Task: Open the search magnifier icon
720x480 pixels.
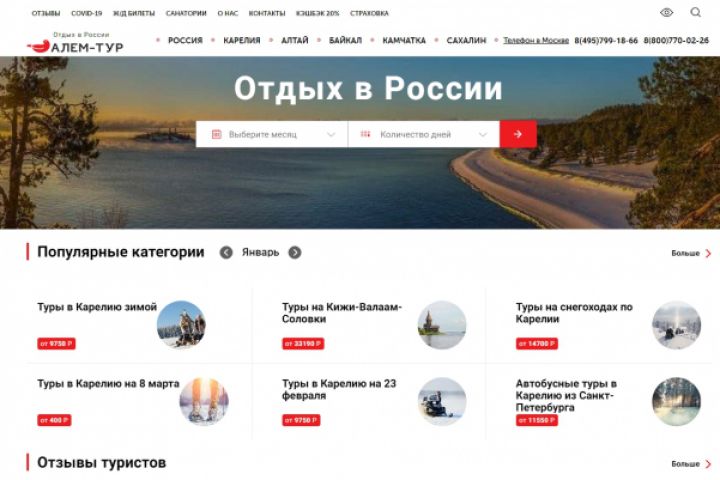Action: tap(696, 12)
